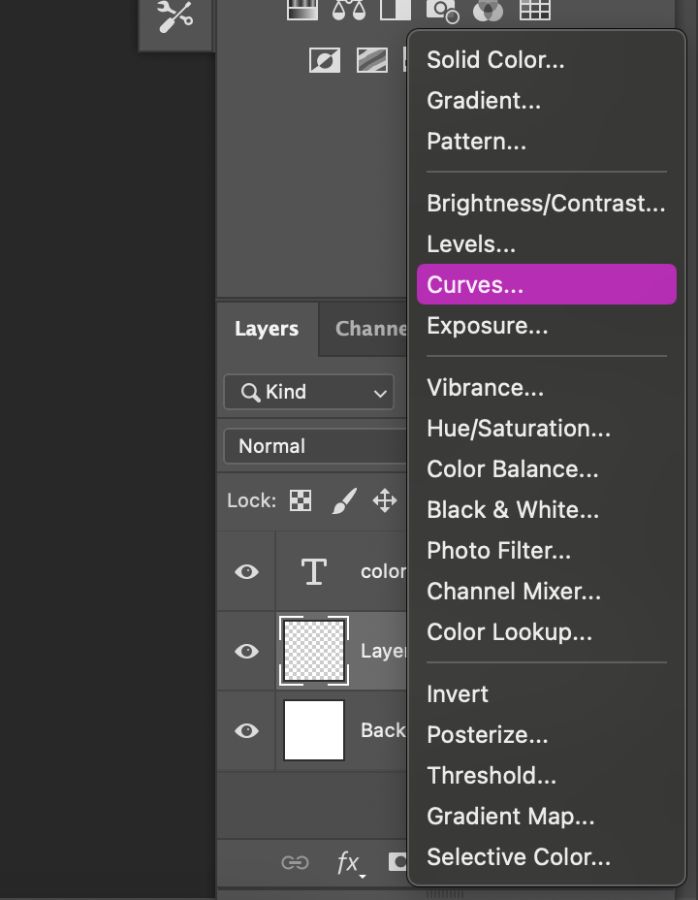This screenshot has width=698, height=900.
Task: Select the white Background layer thumbnail
Action: tap(314, 730)
